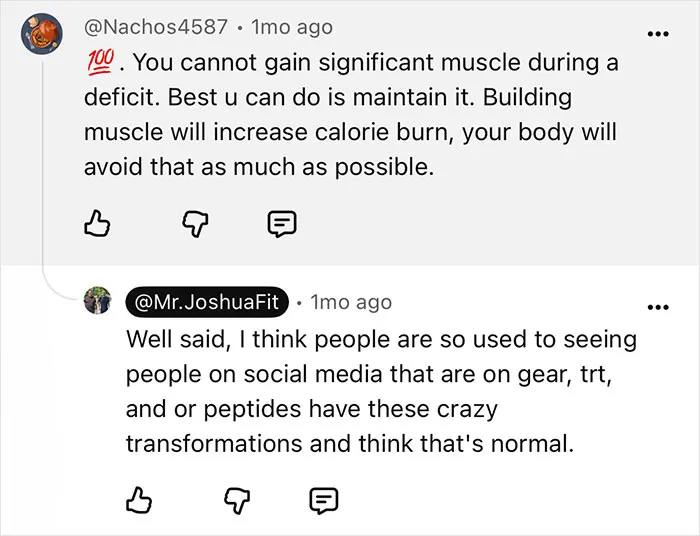
Task: Open the @Mr.JoshuaFit creator badge
Action: (x=207, y=302)
